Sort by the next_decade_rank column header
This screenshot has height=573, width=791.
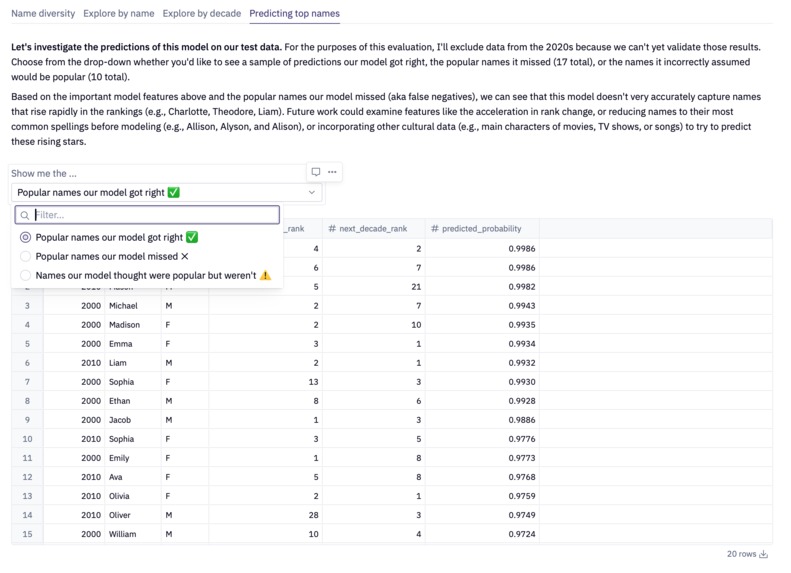click(x=374, y=228)
